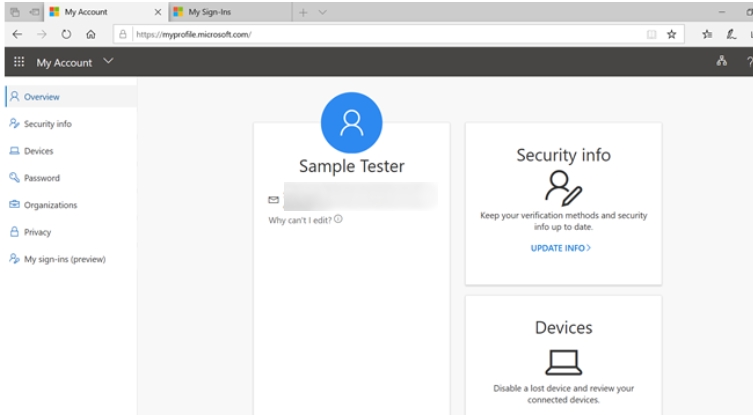Click the Sample Tester profile avatar
The height and width of the screenshot is (415, 753).
click(x=351, y=122)
